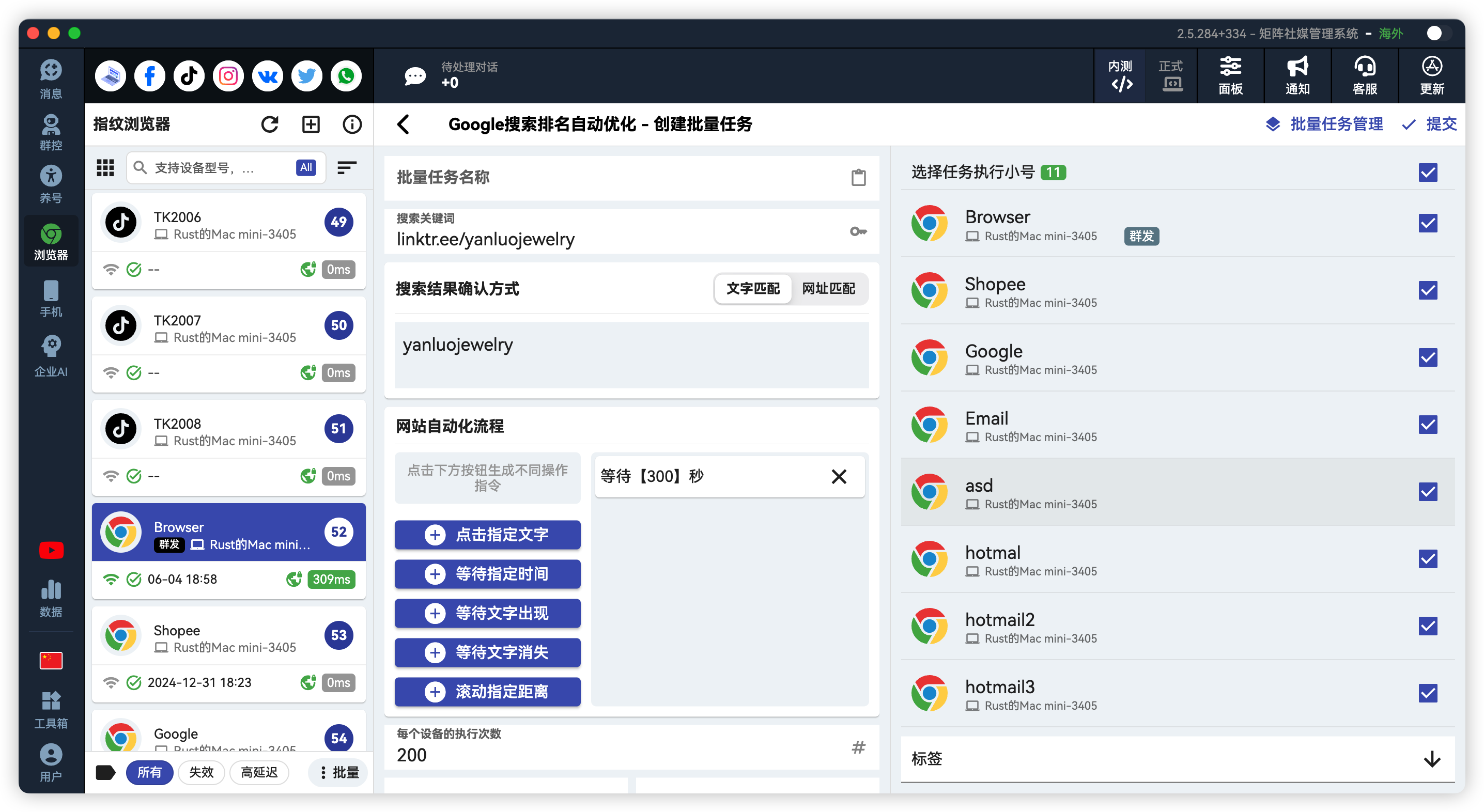This screenshot has height=812, width=1484.
Task: Open 面板 panel settings
Action: pos(1230,75)
